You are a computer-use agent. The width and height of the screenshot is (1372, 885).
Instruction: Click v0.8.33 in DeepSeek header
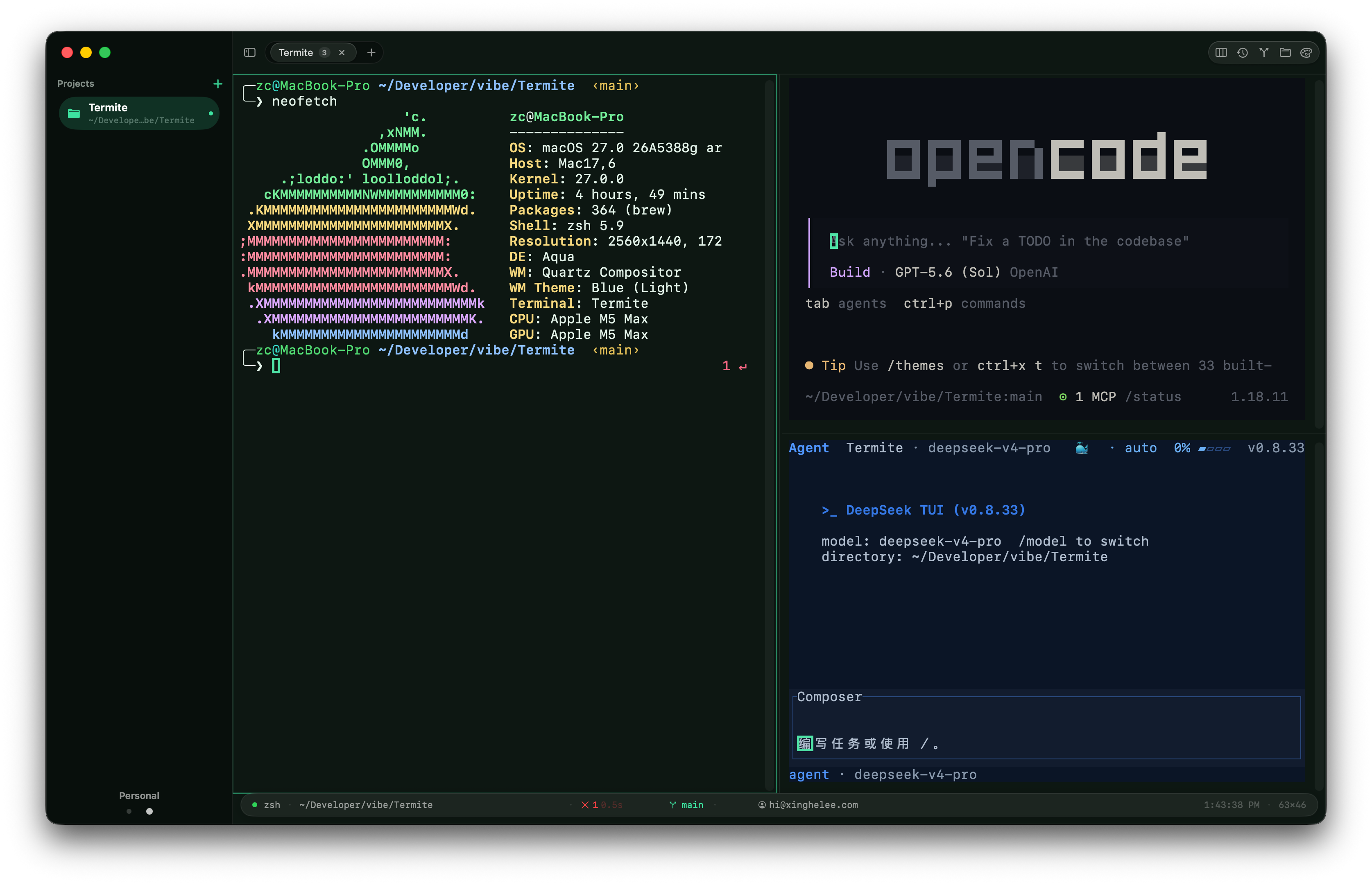(x=1275, y=448)
